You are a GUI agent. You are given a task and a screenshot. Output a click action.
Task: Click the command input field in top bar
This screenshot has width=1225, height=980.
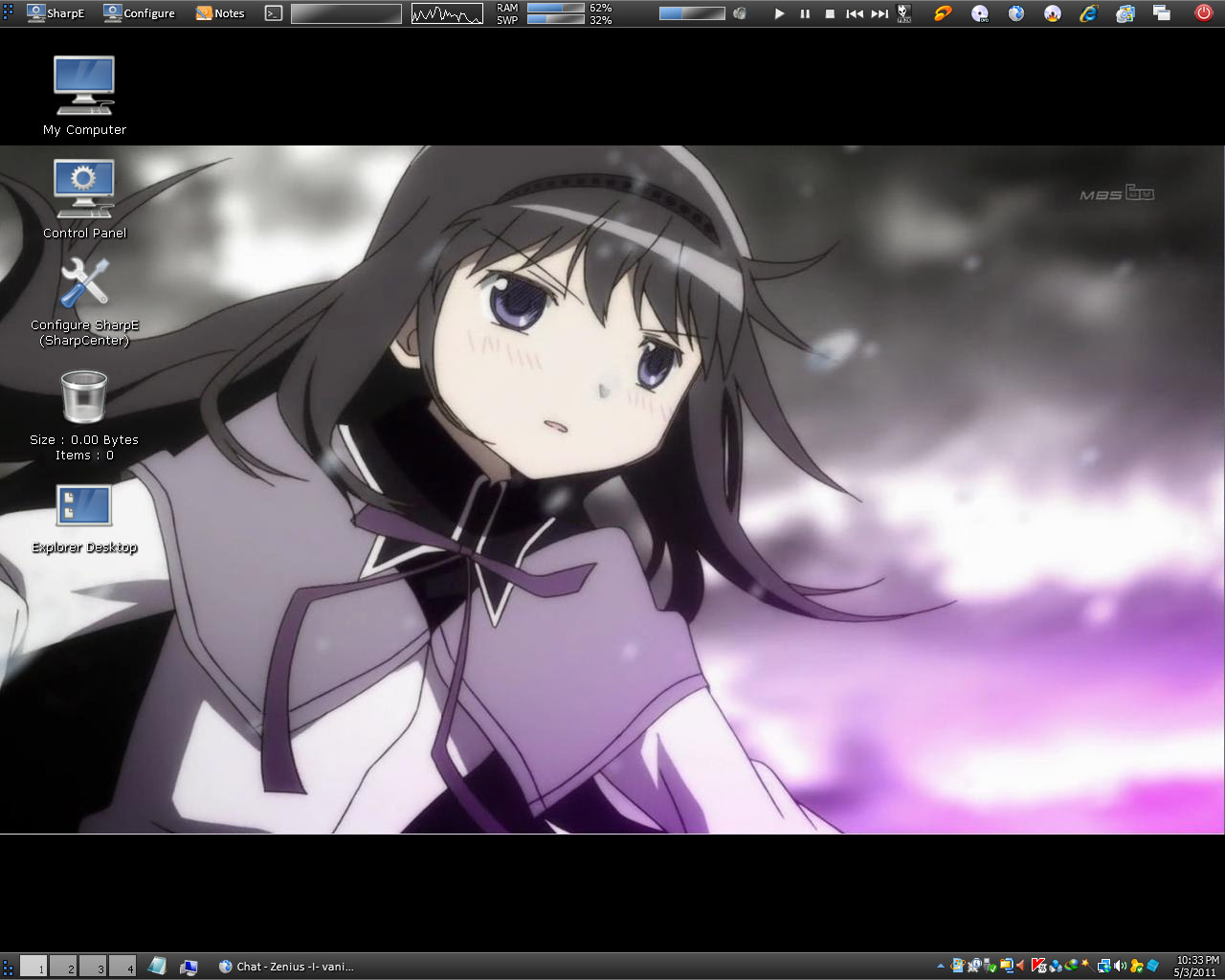coord(346,13)
